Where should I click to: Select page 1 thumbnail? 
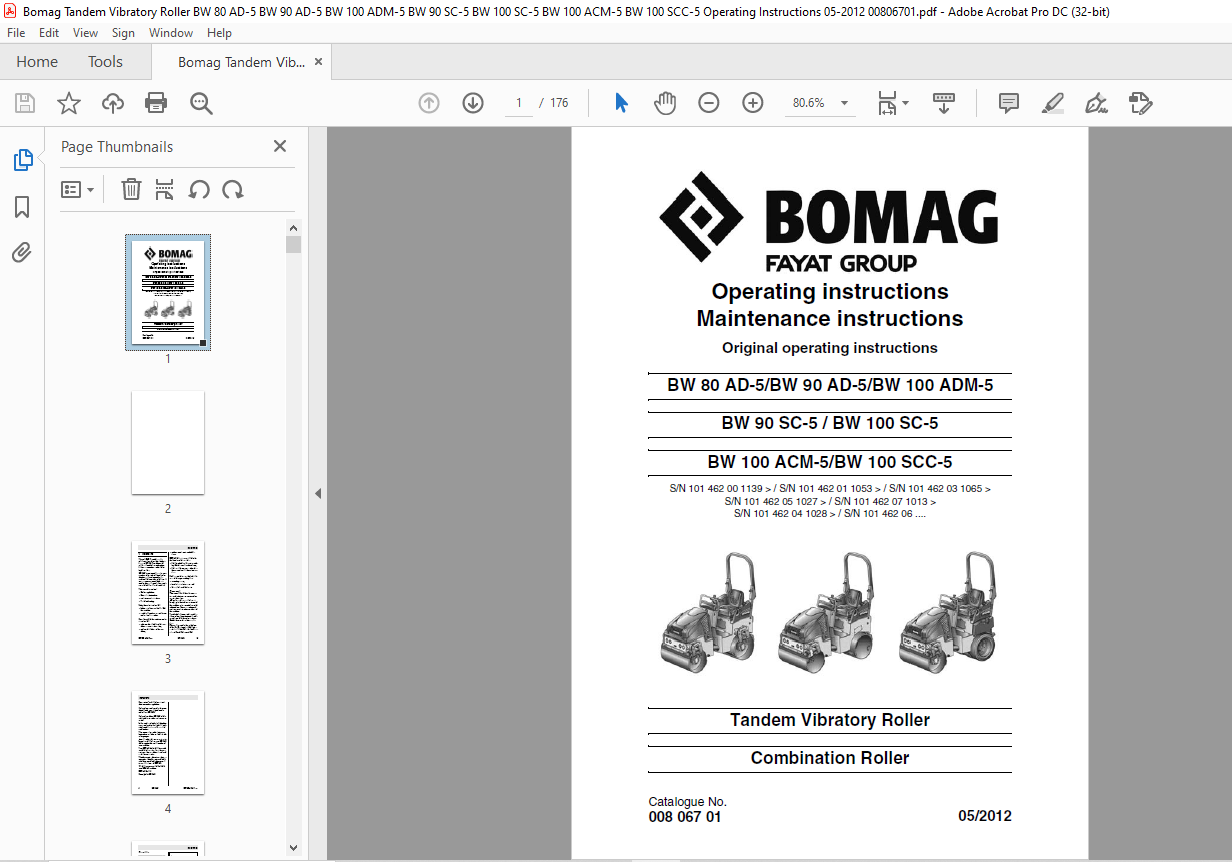point(168,293)
